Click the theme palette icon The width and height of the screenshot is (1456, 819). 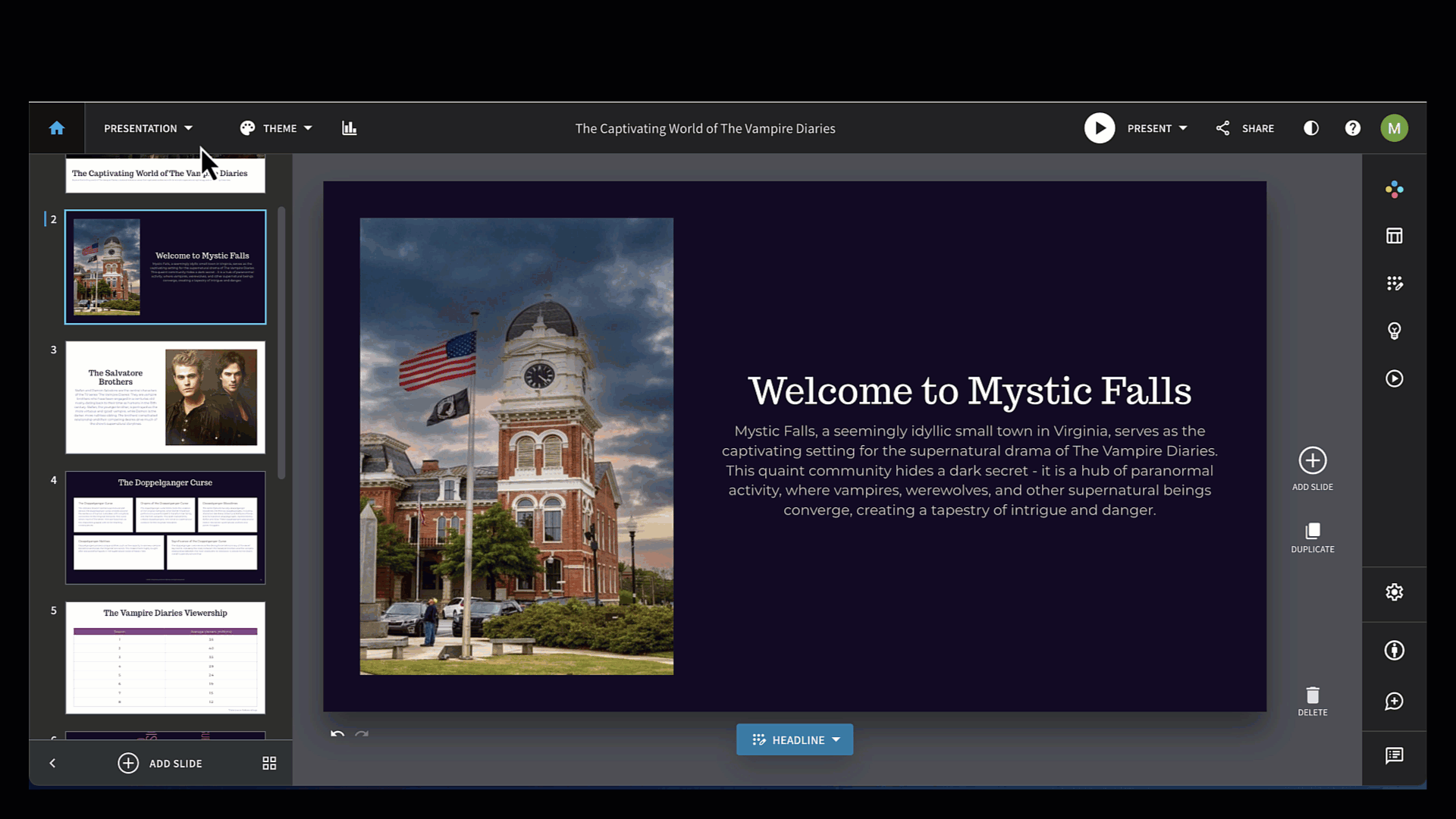[247, 128]
